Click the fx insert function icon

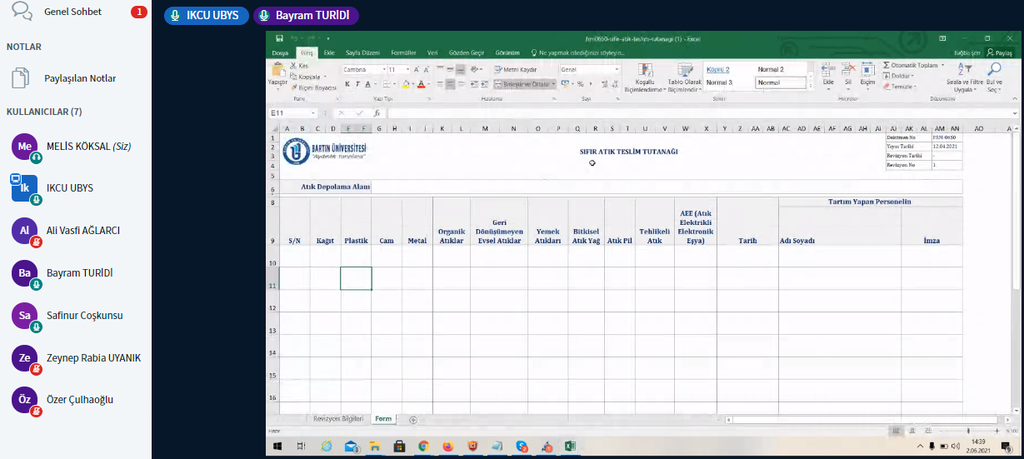tap(377, 113)
